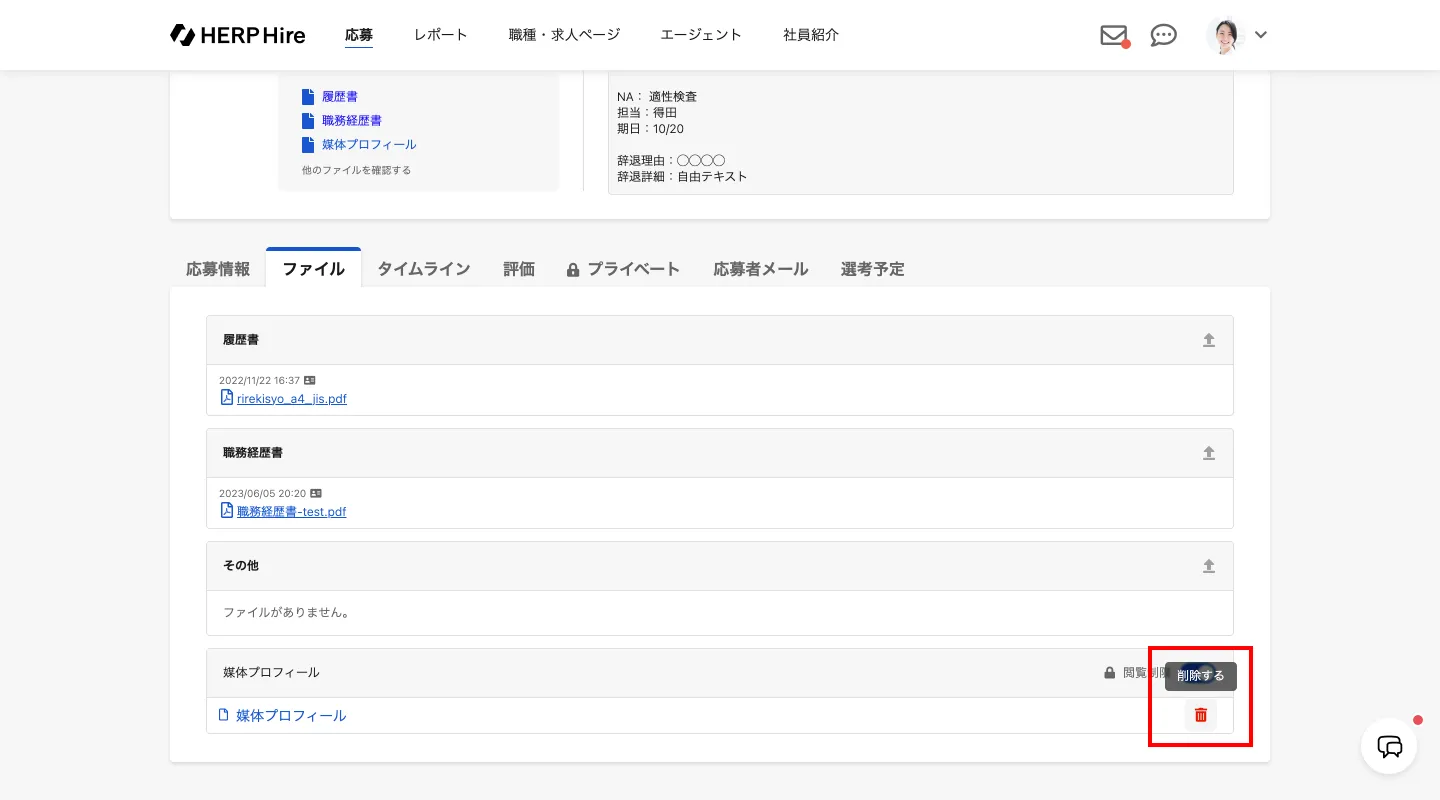Upload a file to 履歴書 section

tap(1209, 340)
